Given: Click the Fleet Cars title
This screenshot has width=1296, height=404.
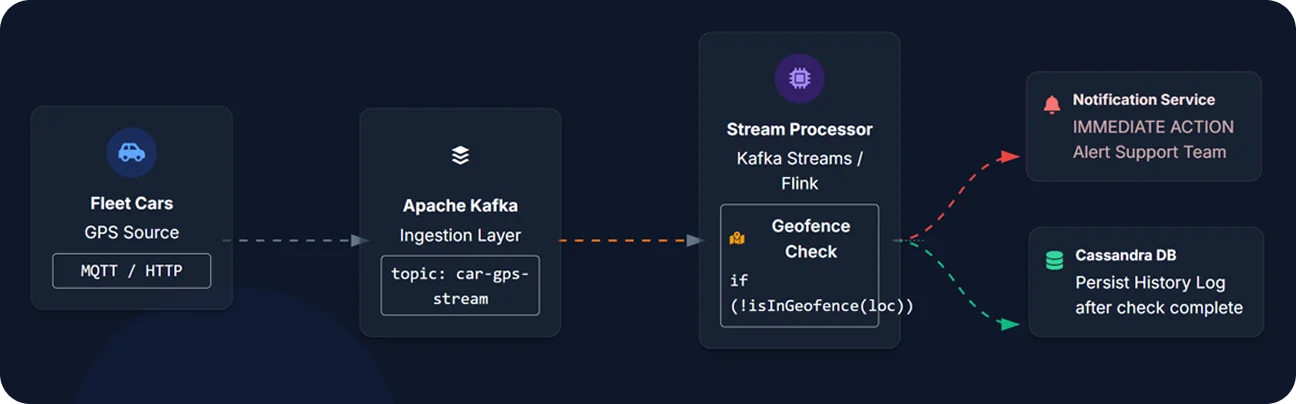Looking at the screenshot, I should click(x=132, y=203).
